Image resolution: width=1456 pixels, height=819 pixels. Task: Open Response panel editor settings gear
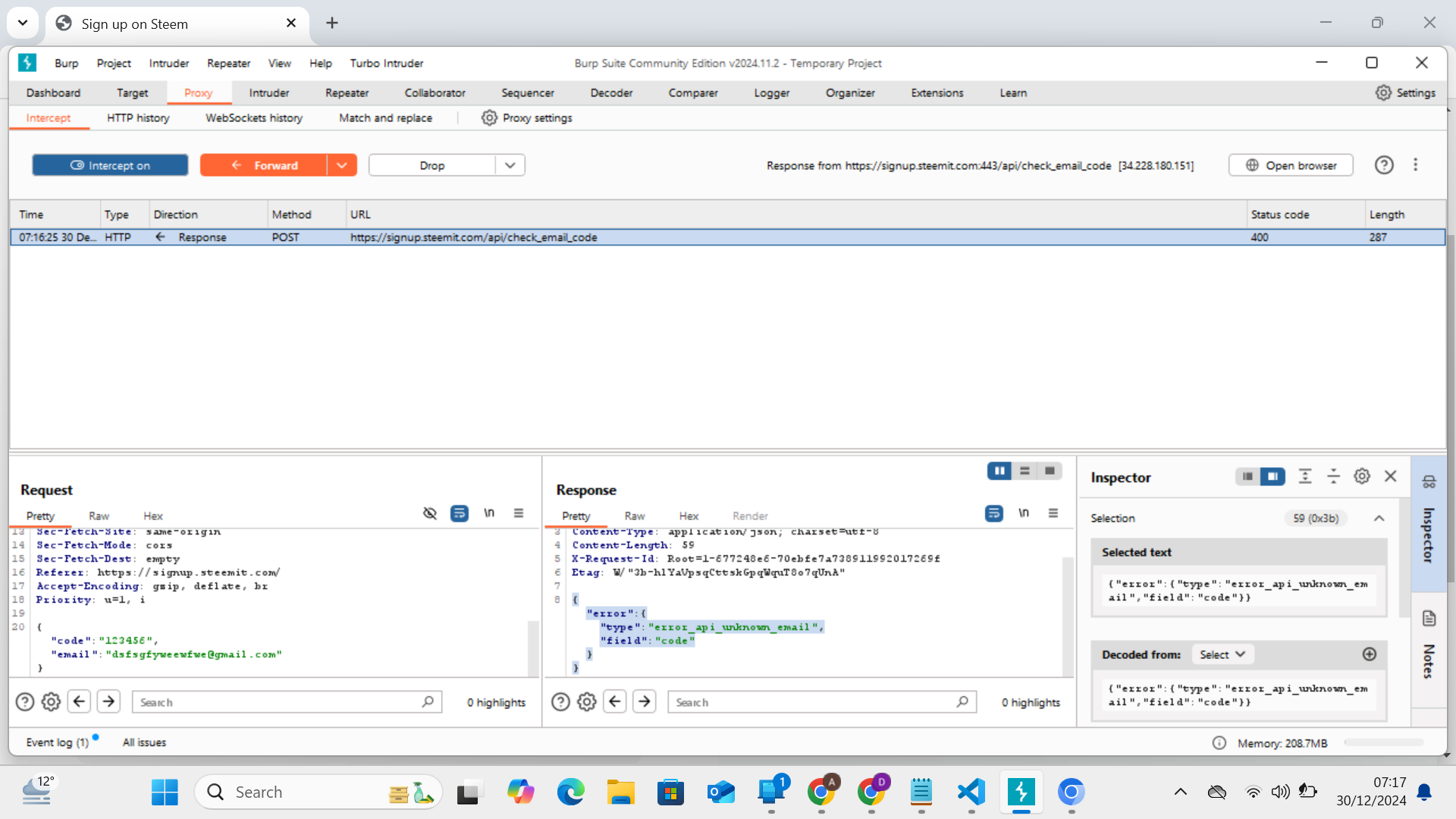point(586,701)
